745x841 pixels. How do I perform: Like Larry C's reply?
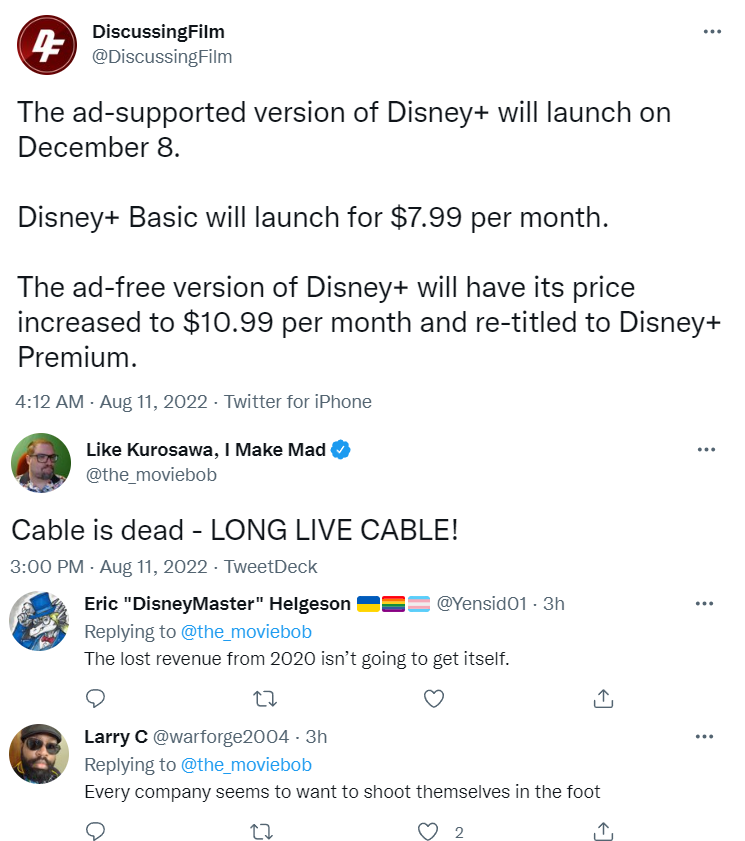[429, 831]
